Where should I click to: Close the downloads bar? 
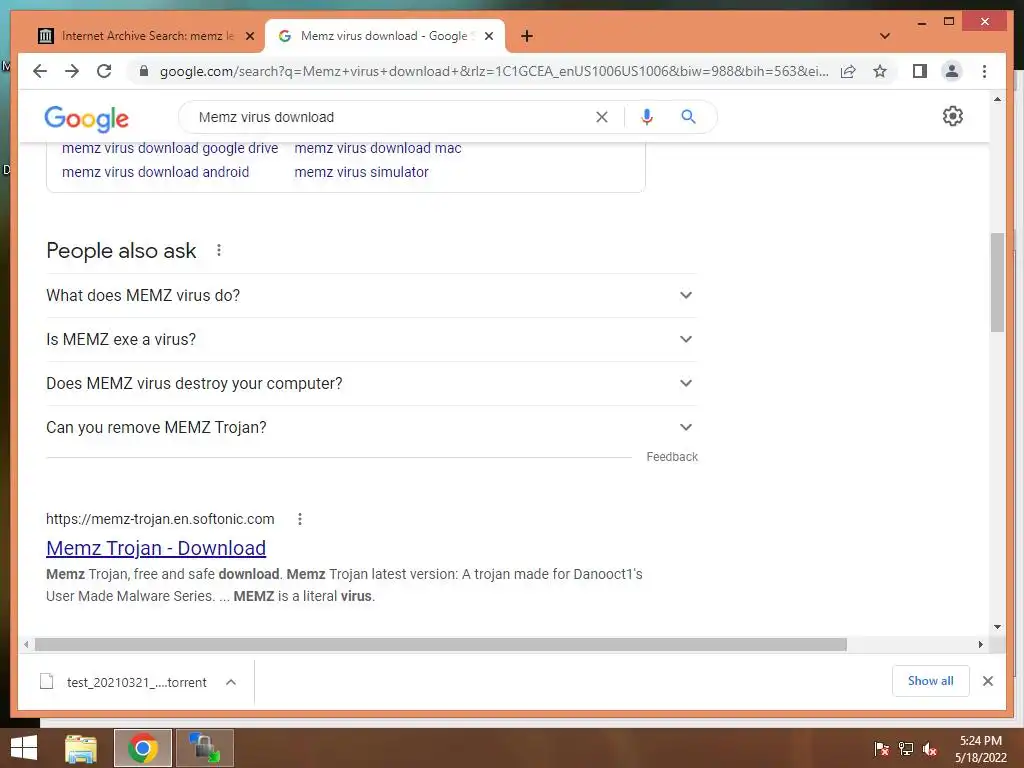[987, 681]
